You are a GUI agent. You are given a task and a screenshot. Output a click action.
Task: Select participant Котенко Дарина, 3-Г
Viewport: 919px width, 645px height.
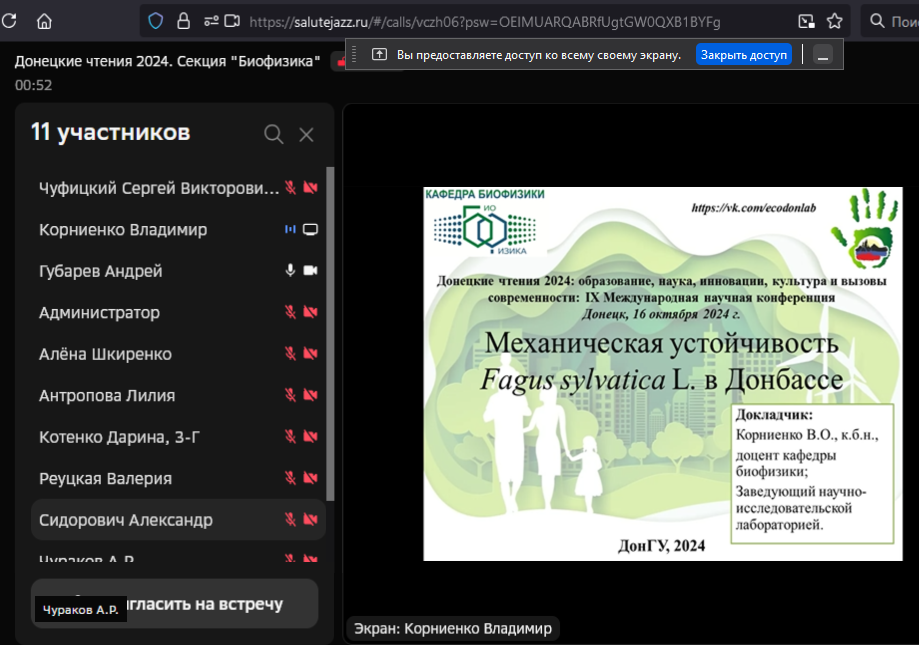click(178, 437)
